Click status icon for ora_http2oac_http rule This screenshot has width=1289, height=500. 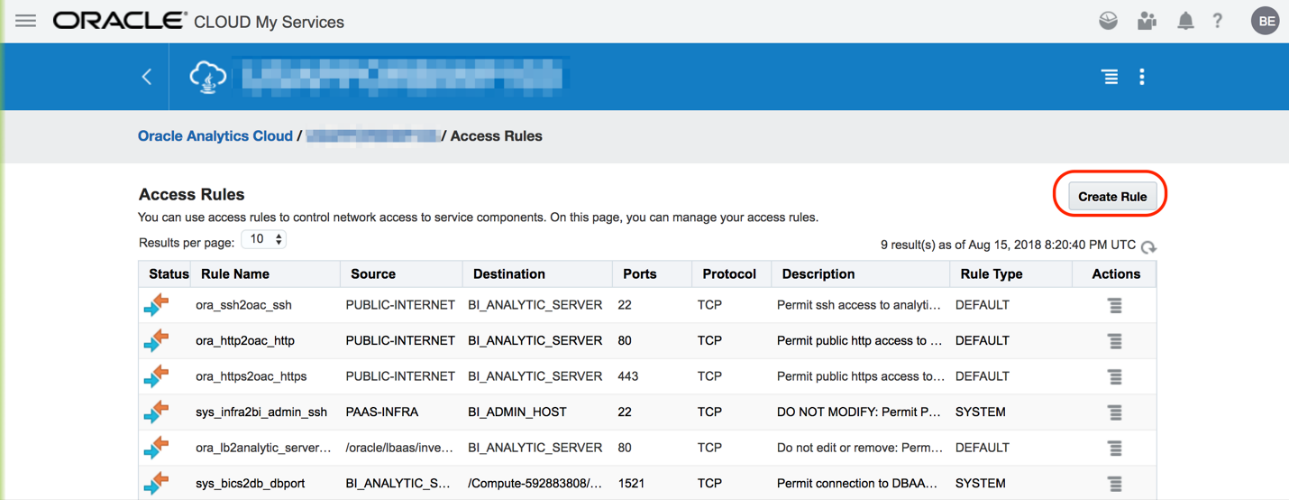(156, 341)
